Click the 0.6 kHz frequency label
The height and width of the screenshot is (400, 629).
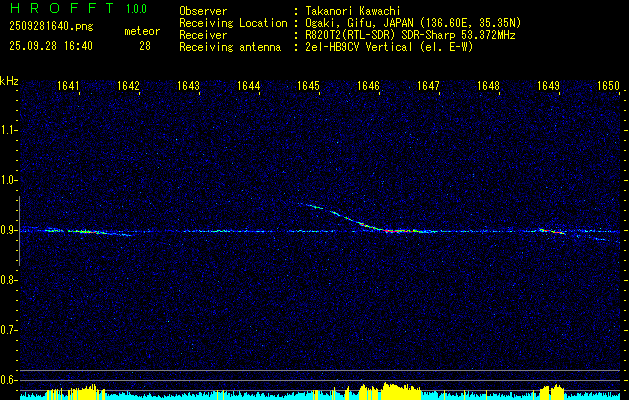click(9, 379)
